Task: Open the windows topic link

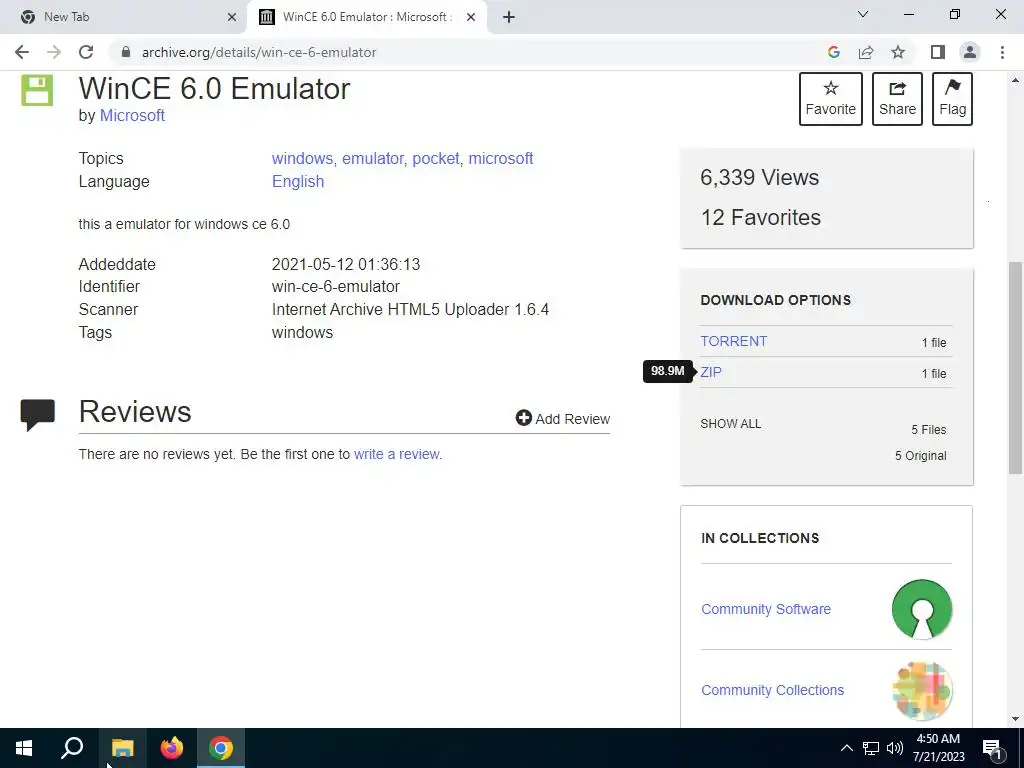Action: point(302,159)
